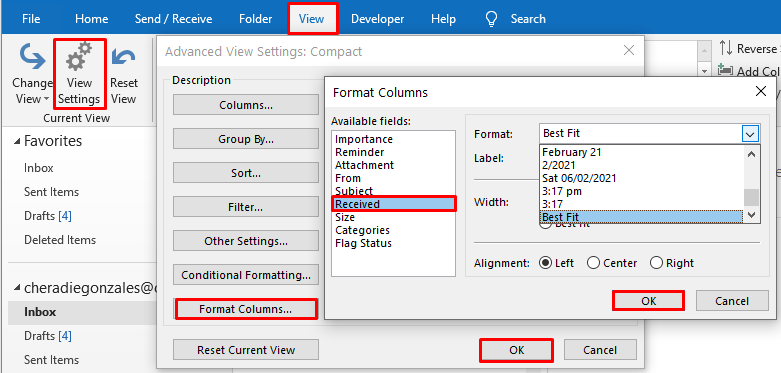This screenshot has width=781, height=373.
Task: Open Deleted Items folder
Action: pyautogui.click(x=60, y=240)
